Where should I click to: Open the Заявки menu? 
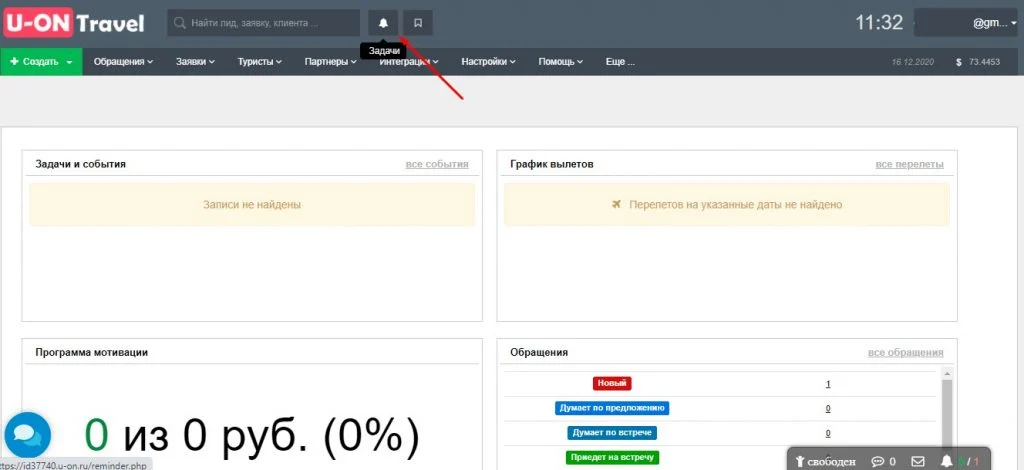click(x=195, y=62)
